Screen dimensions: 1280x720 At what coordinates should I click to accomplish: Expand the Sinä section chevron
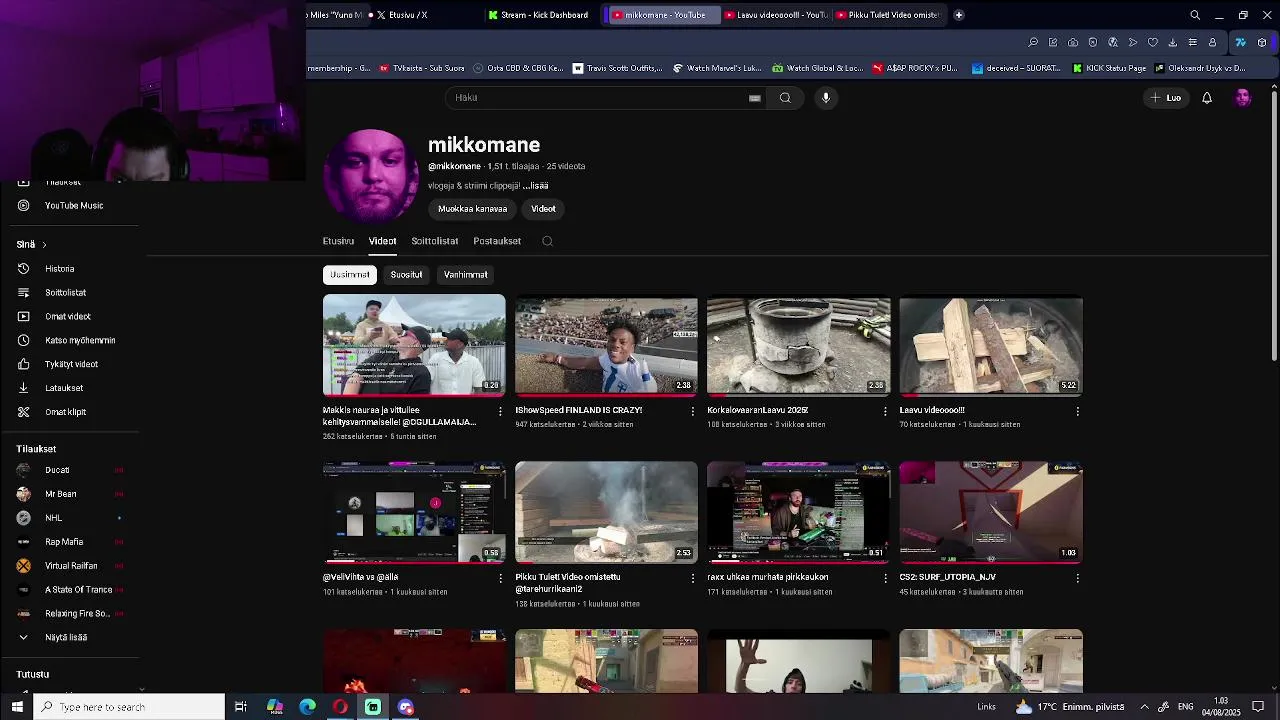coord(44,245)
